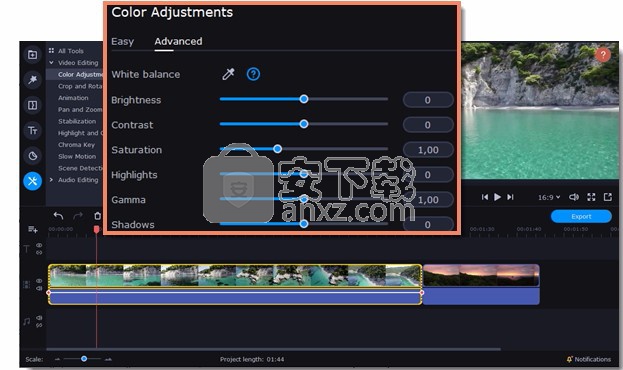623x370 pixels.
Task: Click the Shadows slider handle
Action: coord(304,224)
